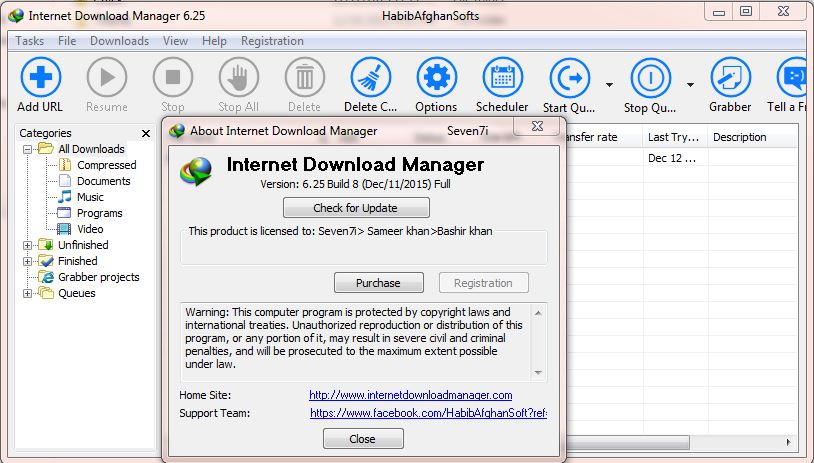814x463 pixels.
Task: Close the Categories panel with X
Action: point(146,134)
